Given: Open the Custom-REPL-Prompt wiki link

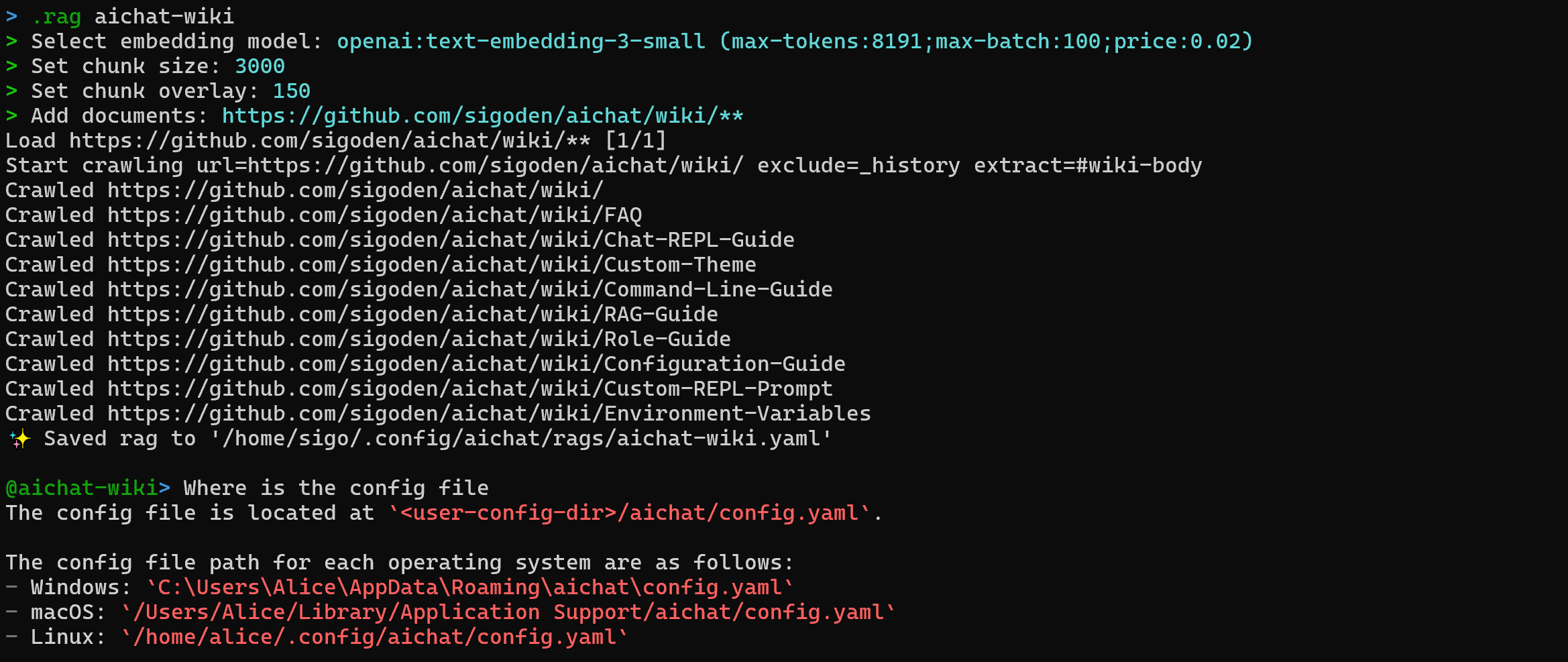Looking at the screenshot, I should pos(469,389).
